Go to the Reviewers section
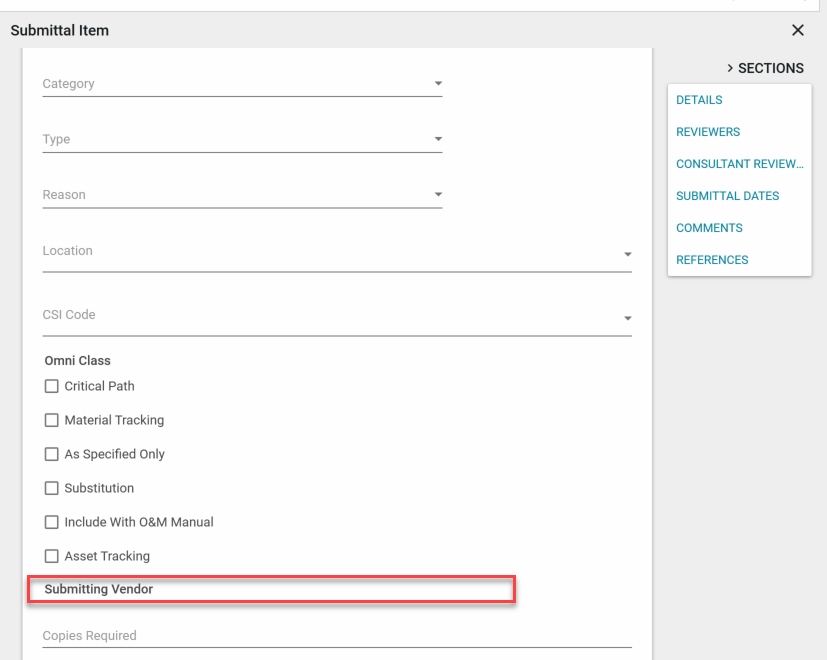Viewport: 827px width, 660px height. (708, 132)
